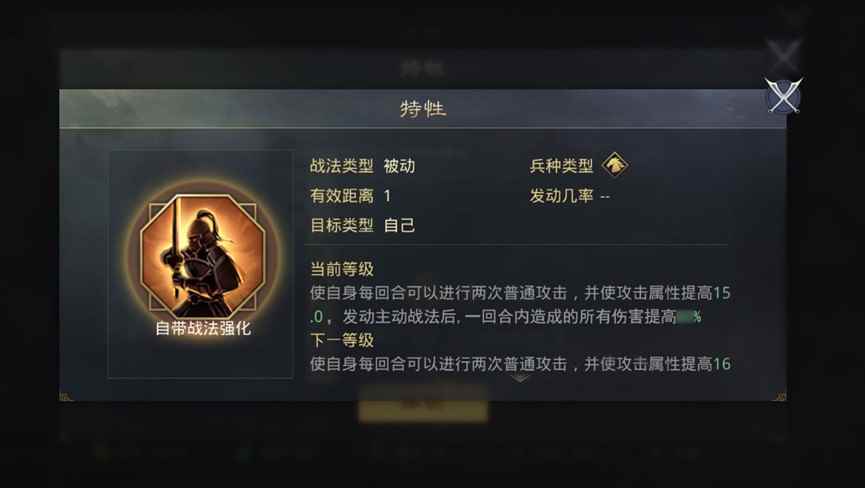The image size is (865, 488).
Task: Tap the 被动 tactic type value
Action: point(399,165)
